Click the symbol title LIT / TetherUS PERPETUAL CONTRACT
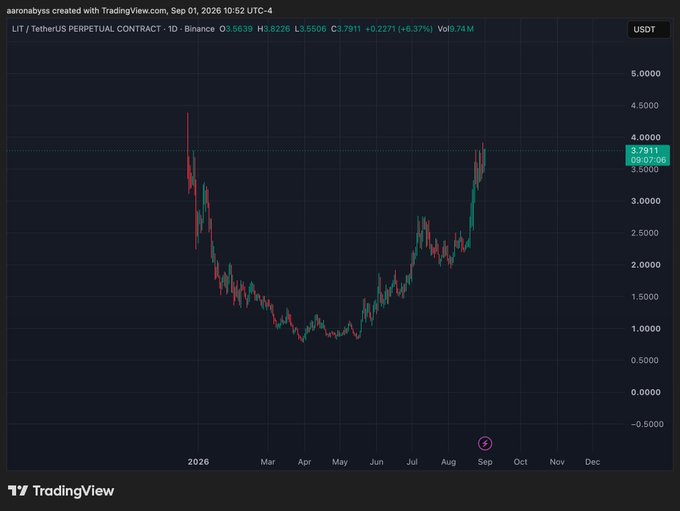The width and height of the screenshot is (680, 511). [x=86, y=29]
